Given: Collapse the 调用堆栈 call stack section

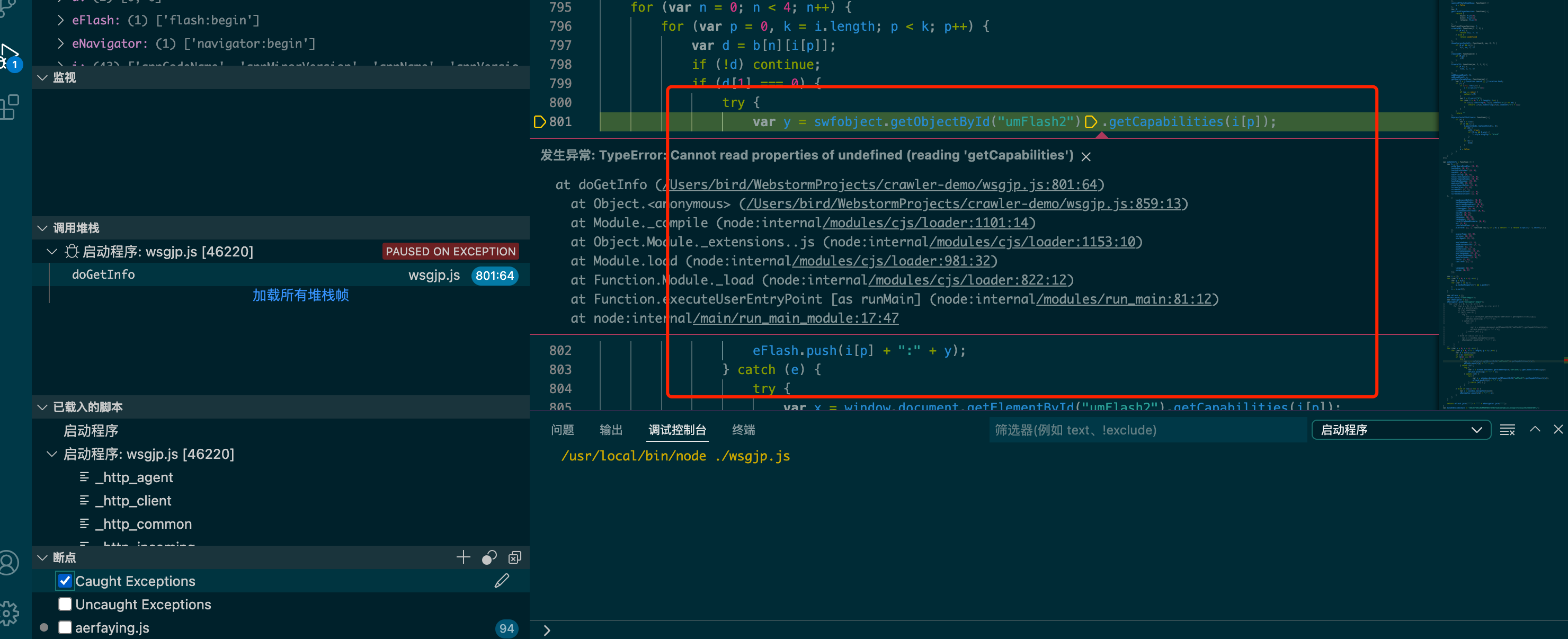Looking at the screenshot, I should [x=42, y=228].
